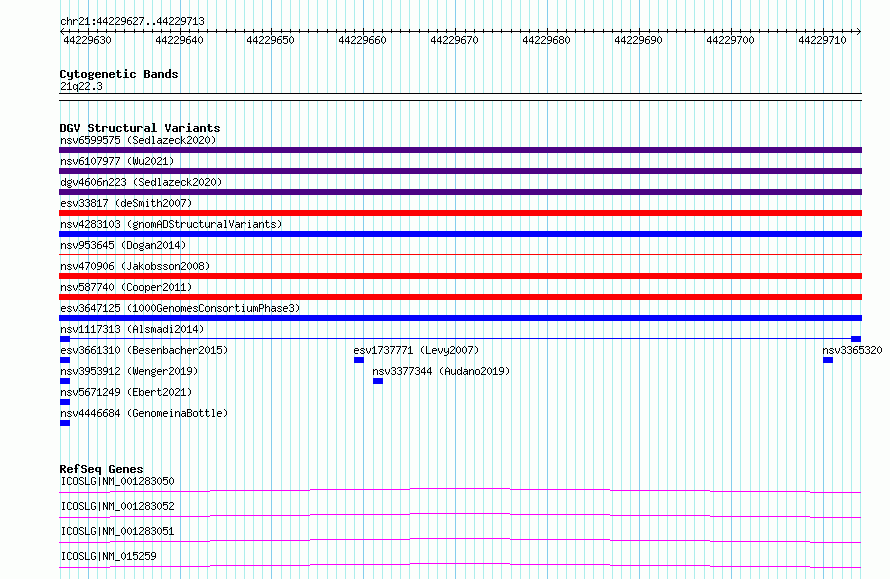Image resolution: width=890 pixels, height=579 pixels.
Task: Click the purple bar under nsv6599575
Action: click(x=460, y=150)
